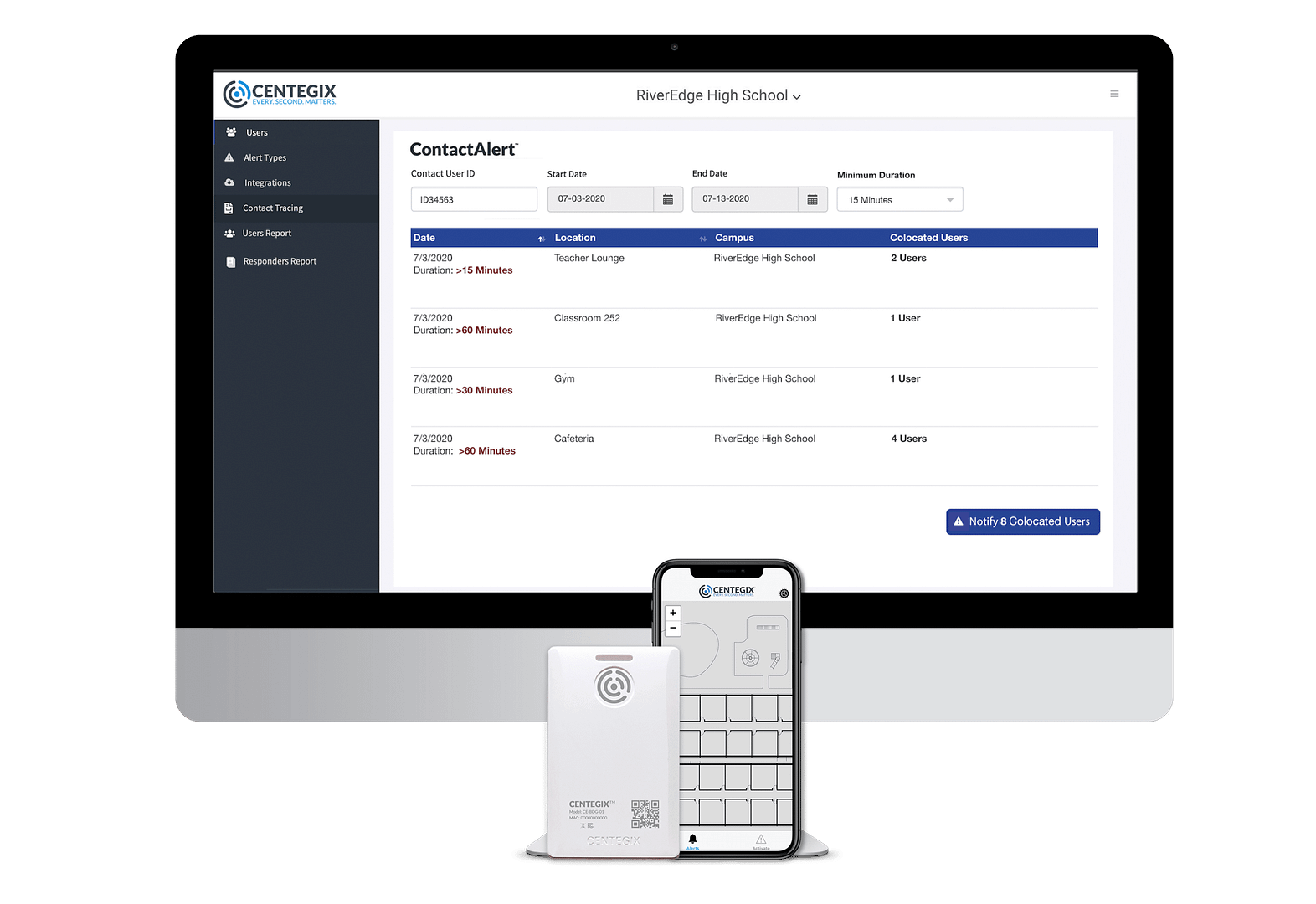Tap the Centegix logo on phone screen
Viewport: 1316px width, 904px height.
click(x=727, y=591)
